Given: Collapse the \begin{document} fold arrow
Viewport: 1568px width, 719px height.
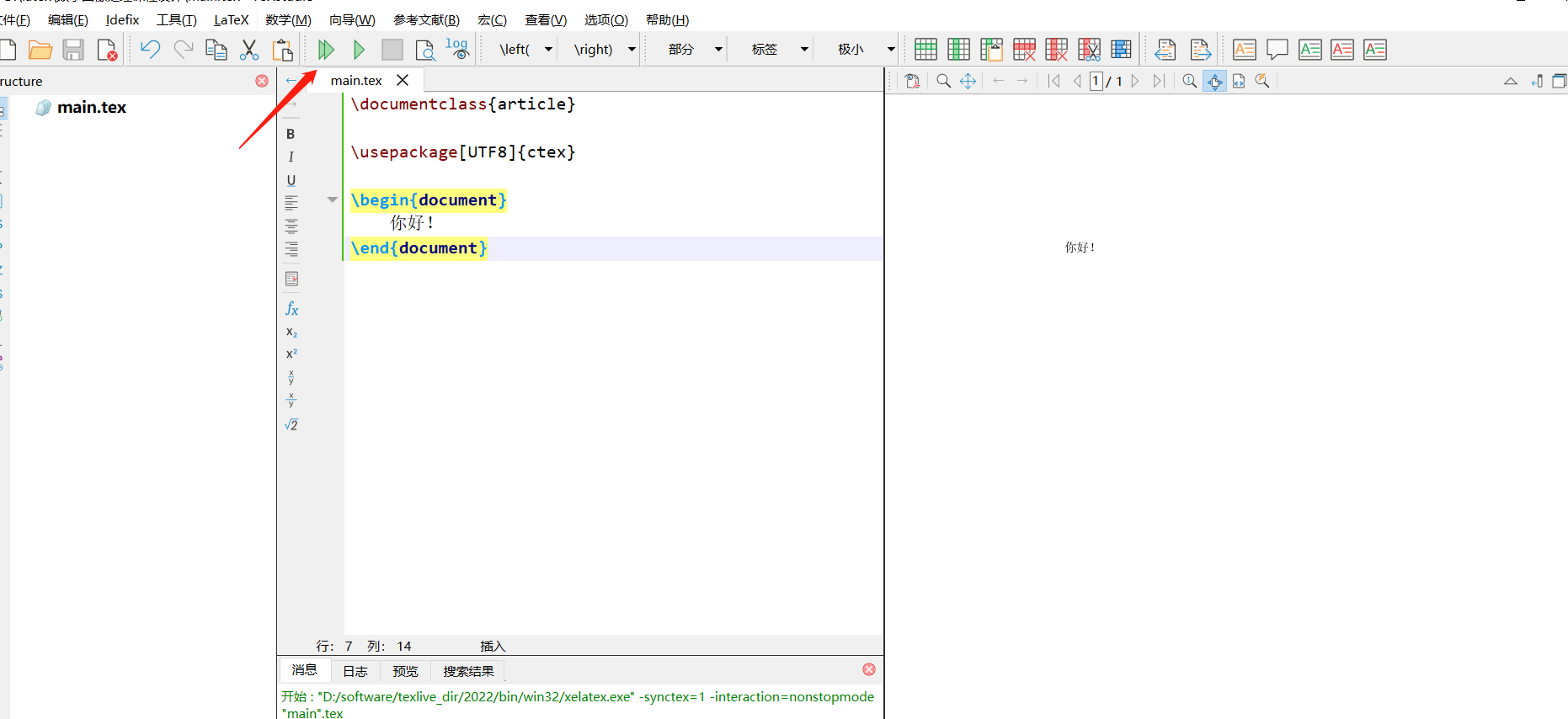Looking at the screenshot, I should (332, 200).
